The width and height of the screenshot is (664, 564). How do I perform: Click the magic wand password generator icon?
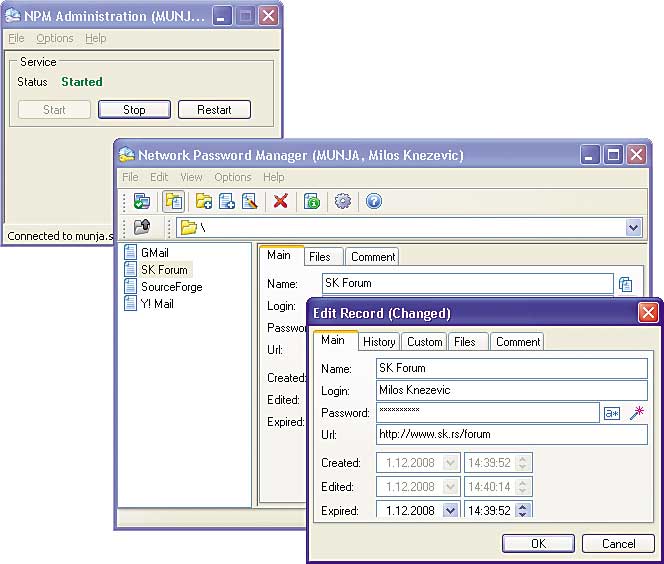coord(636,413)
